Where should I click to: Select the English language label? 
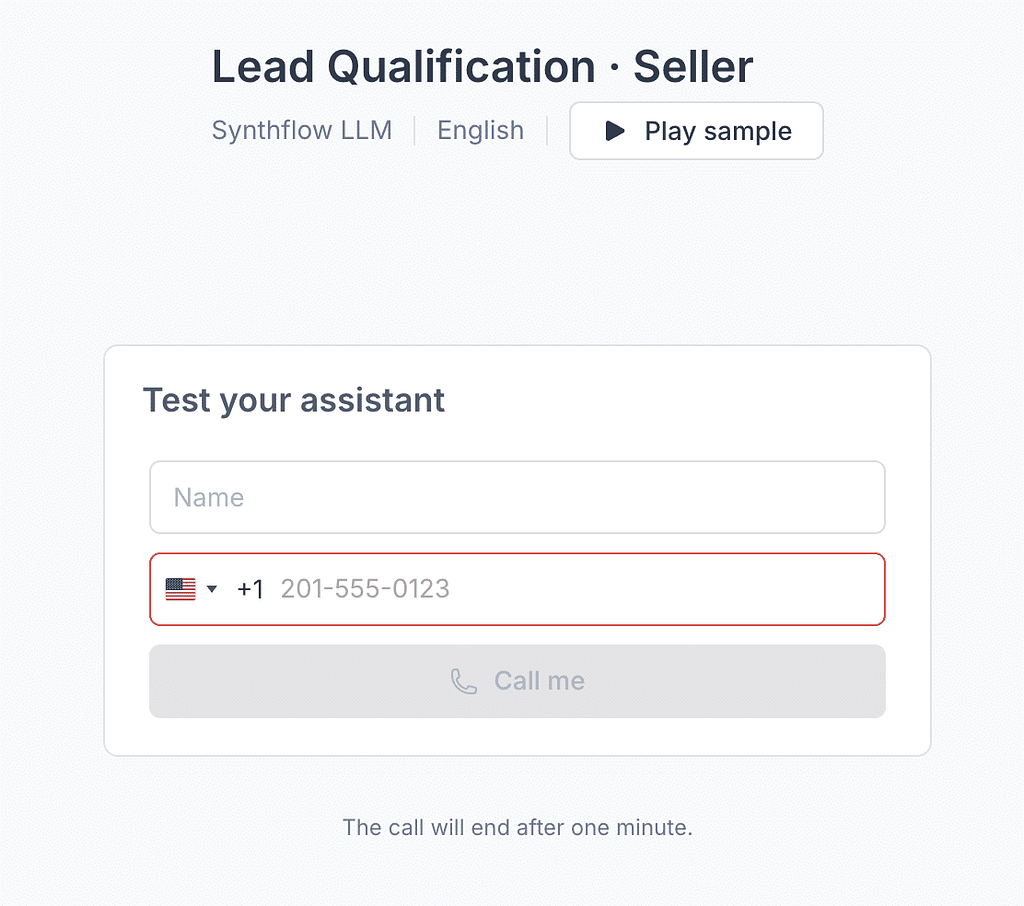pos(481,131)
